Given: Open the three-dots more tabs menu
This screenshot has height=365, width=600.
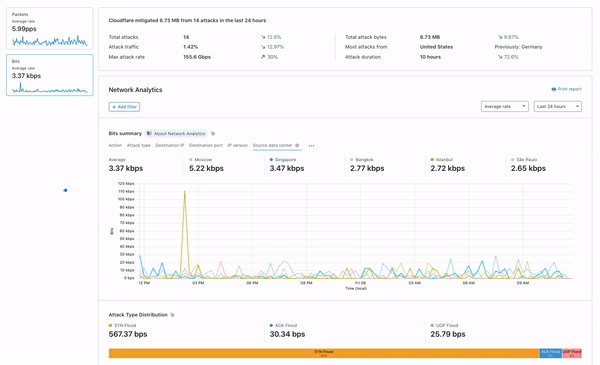Looking at the screenshot, I should click(311, 146).
